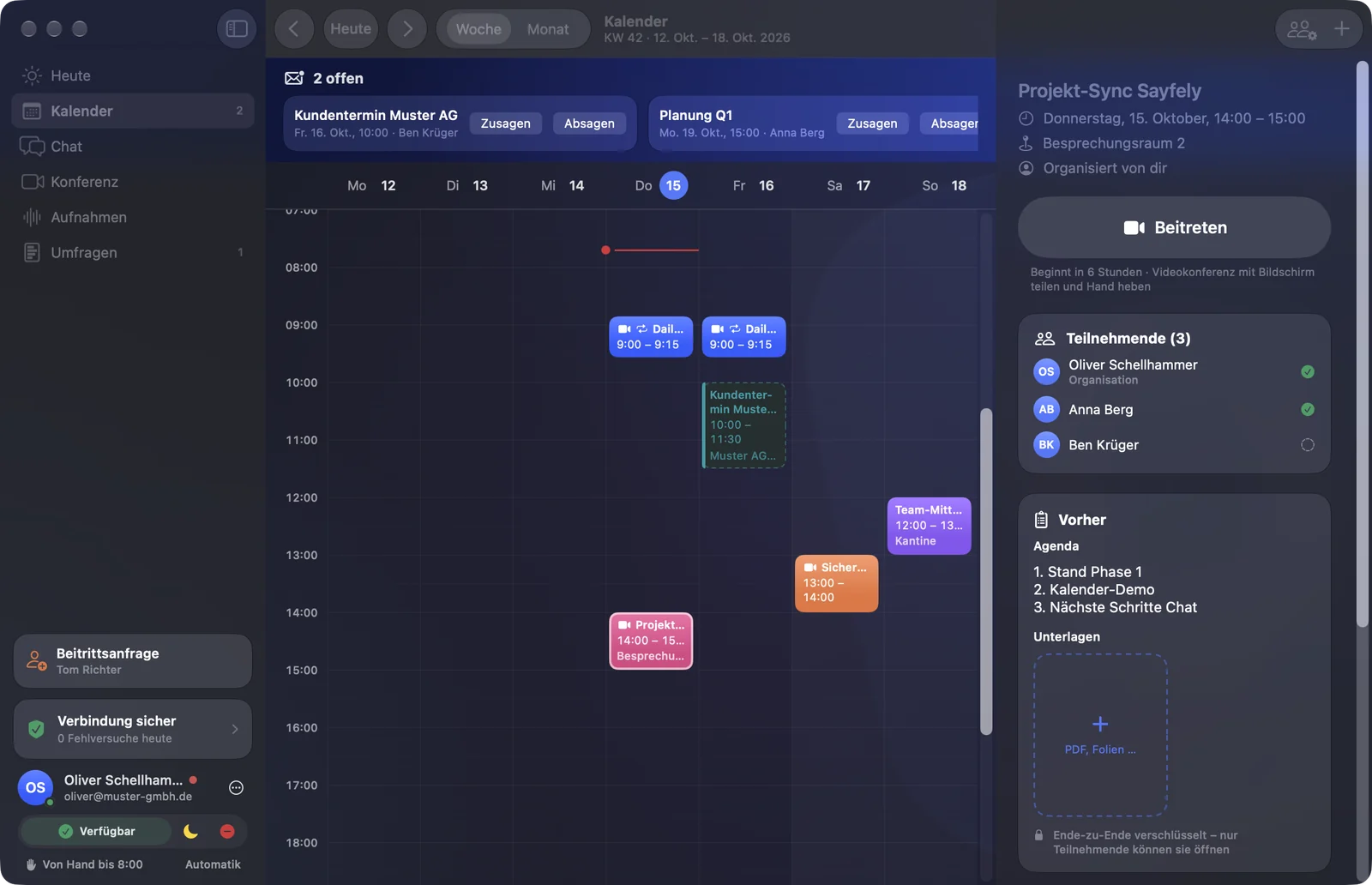Go to the next week arrow

[407, 28]
